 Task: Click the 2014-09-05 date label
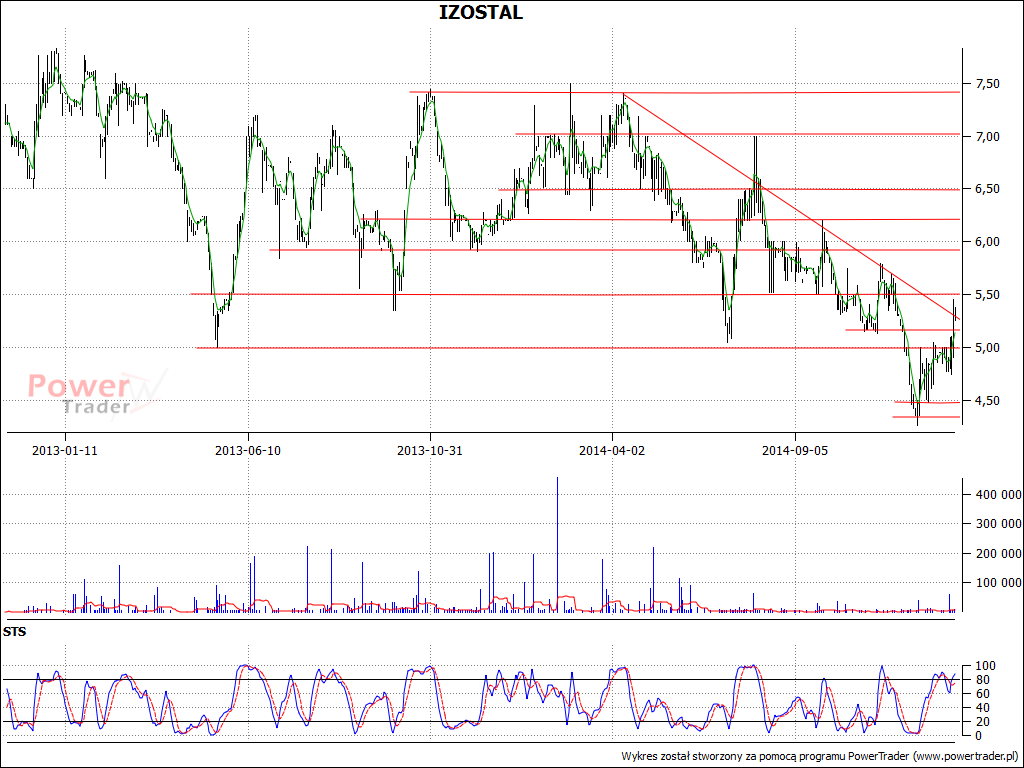coord(795,451)
